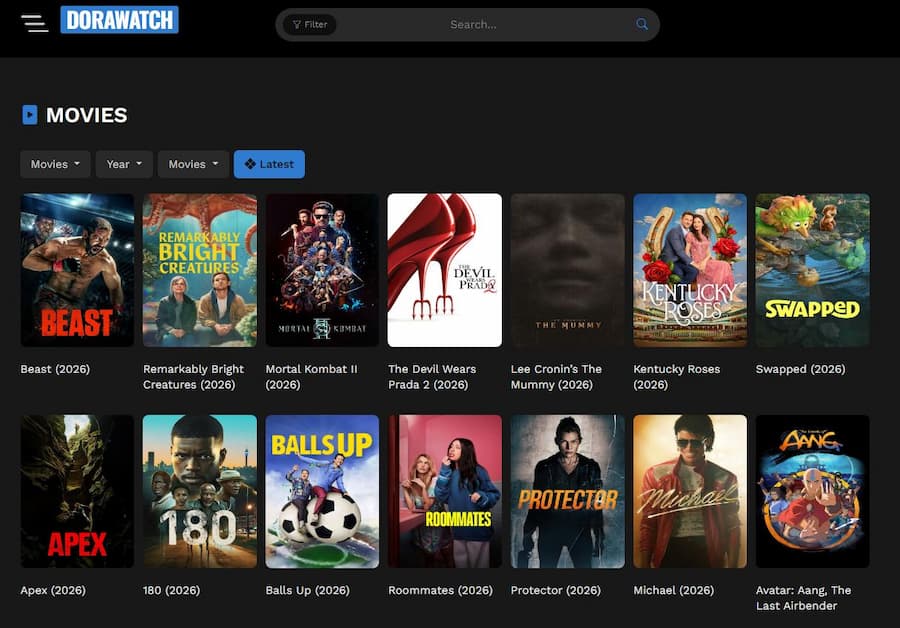900x628 pixels.
Task: Open The Mummy poster thumbnail
Action: (x=568, y=270)
